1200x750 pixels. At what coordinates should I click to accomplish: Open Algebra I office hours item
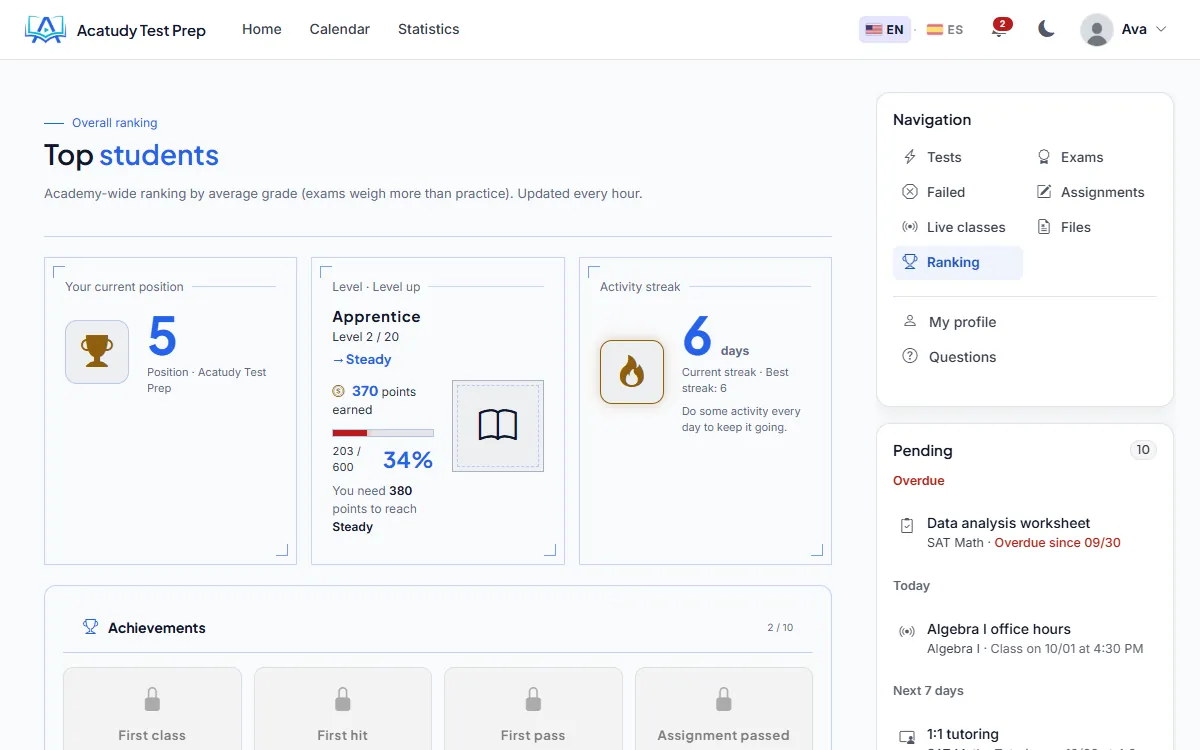pos(1025,638)
